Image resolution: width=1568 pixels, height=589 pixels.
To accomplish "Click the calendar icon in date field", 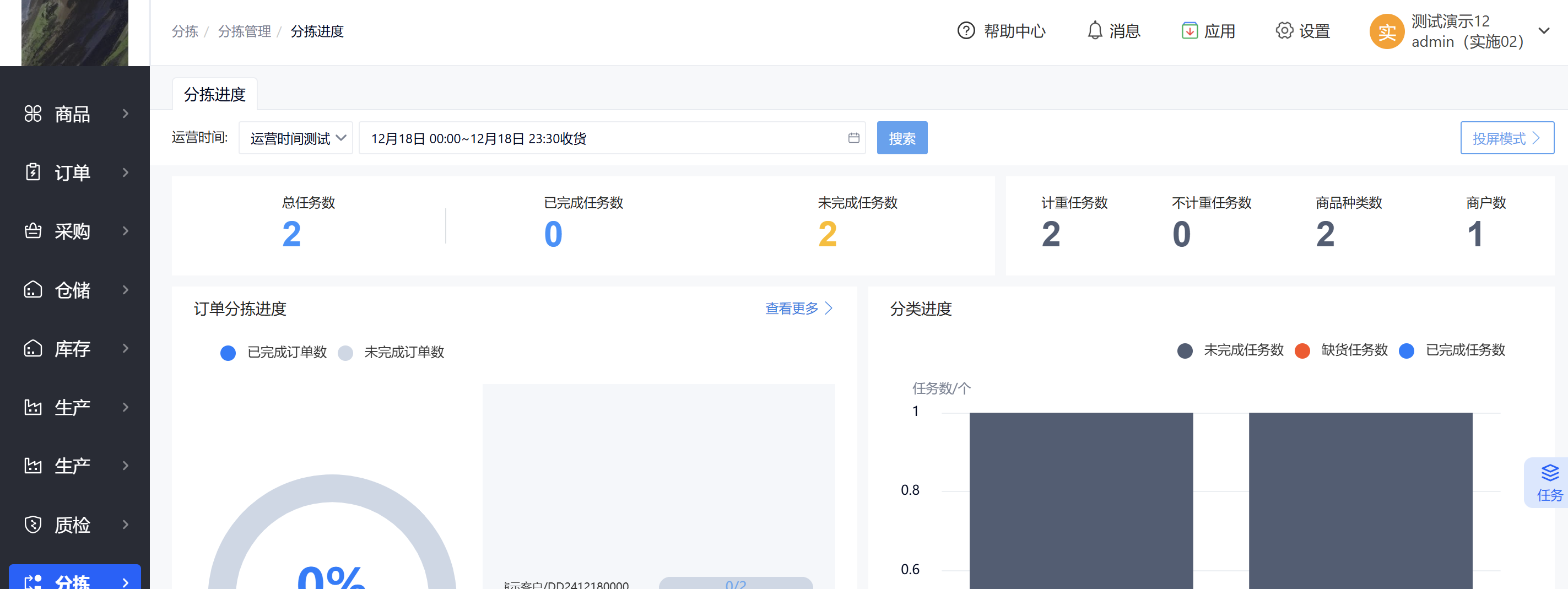I will (853, 138).
